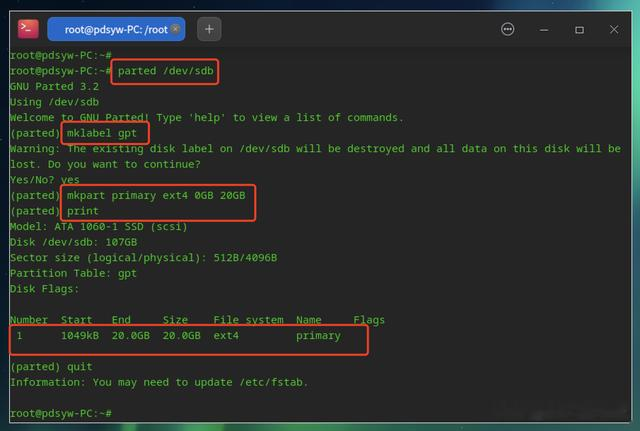Click the 'Partition Table: gpt' line

click(x=73, y=273)
